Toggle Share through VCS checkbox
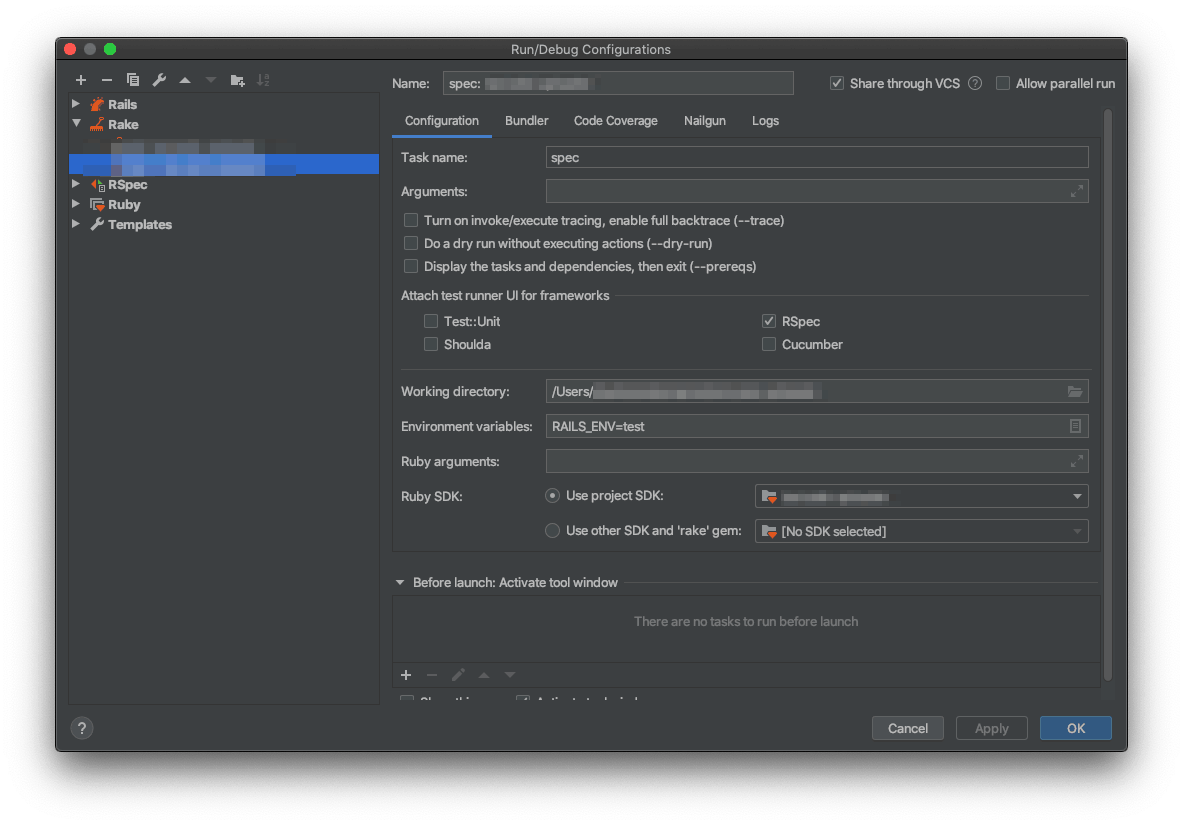This screenshot has width=1183, height=825. pyautogui.click(x=837, y=84)
